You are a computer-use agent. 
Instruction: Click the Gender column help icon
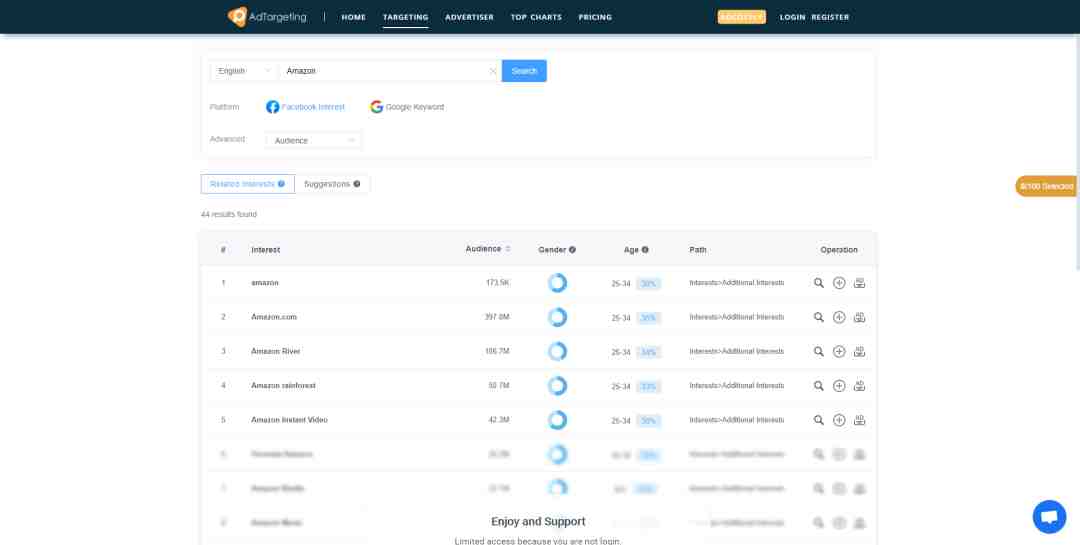tap(572, 250)
